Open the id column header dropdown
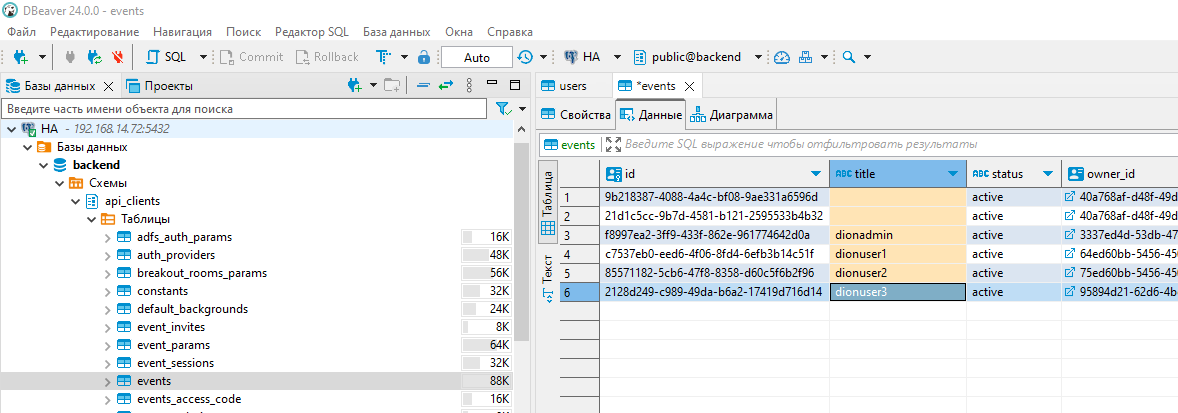 [x=816, y=174]
